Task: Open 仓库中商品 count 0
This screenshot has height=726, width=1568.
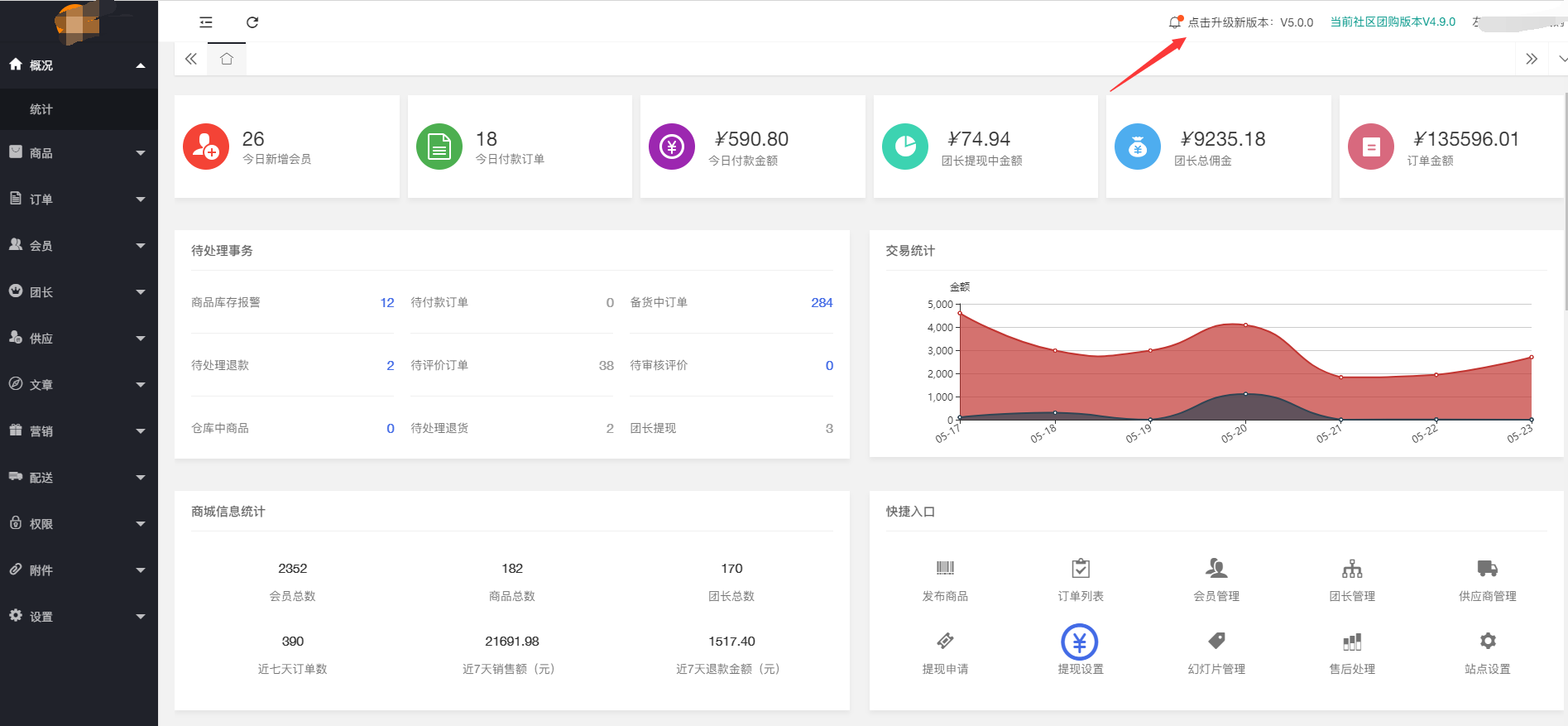Action: tap(391, 429)
